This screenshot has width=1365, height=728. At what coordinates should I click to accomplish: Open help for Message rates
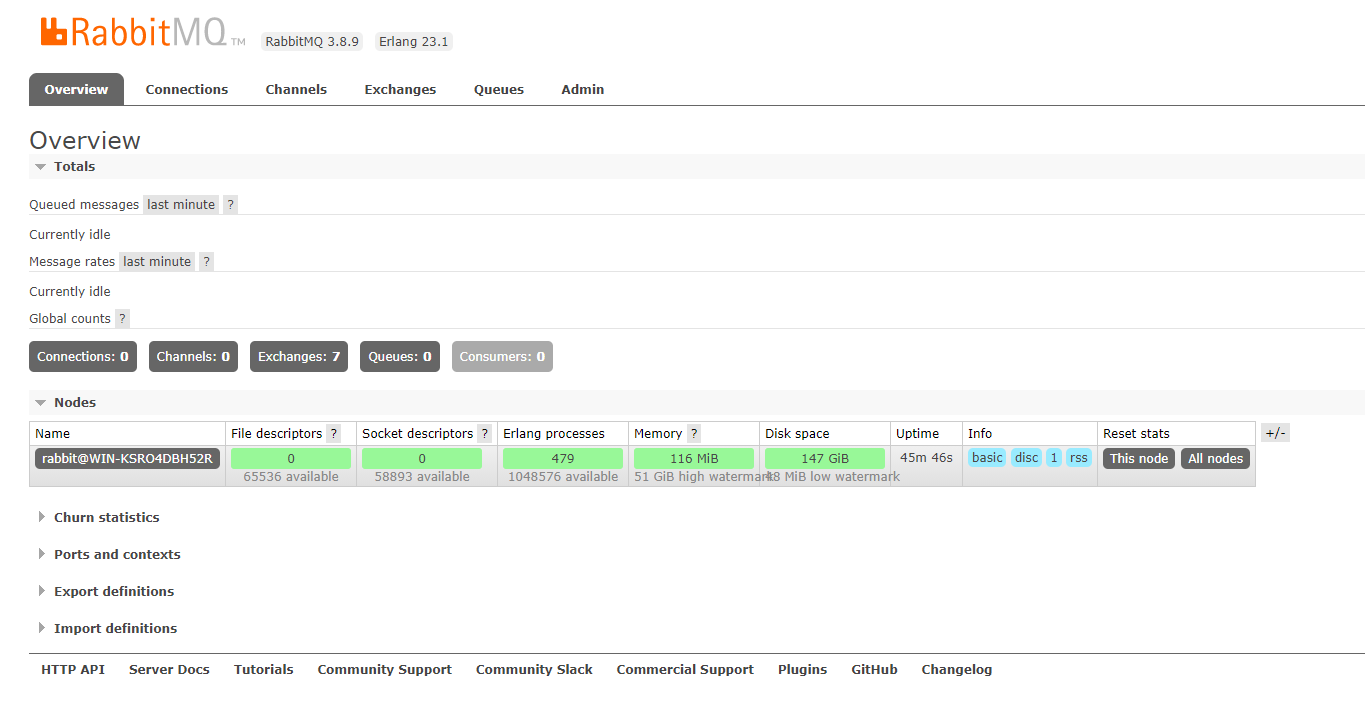tap(206, 261)
